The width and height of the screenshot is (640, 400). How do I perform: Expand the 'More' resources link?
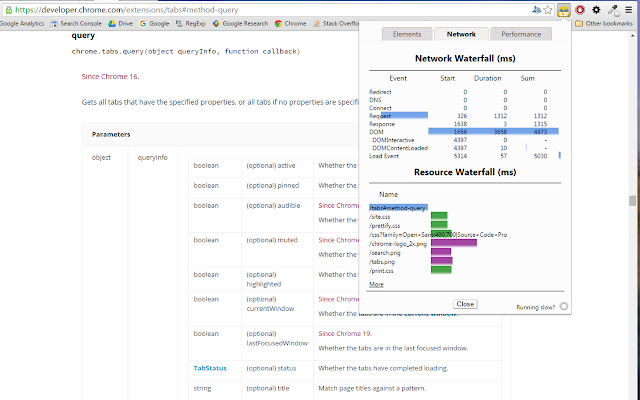click(376, 284)
